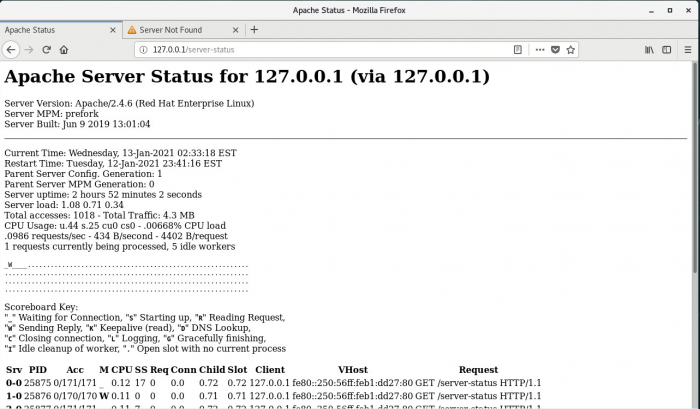Click the Server load values line
Screen dimensions: 700x409
[x=64, y=204]
